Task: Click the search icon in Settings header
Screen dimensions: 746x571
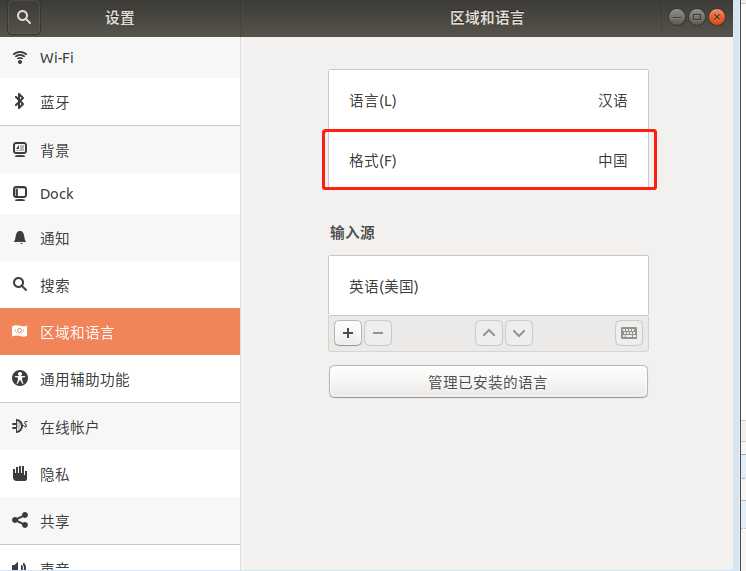Action: click(23, 18)
